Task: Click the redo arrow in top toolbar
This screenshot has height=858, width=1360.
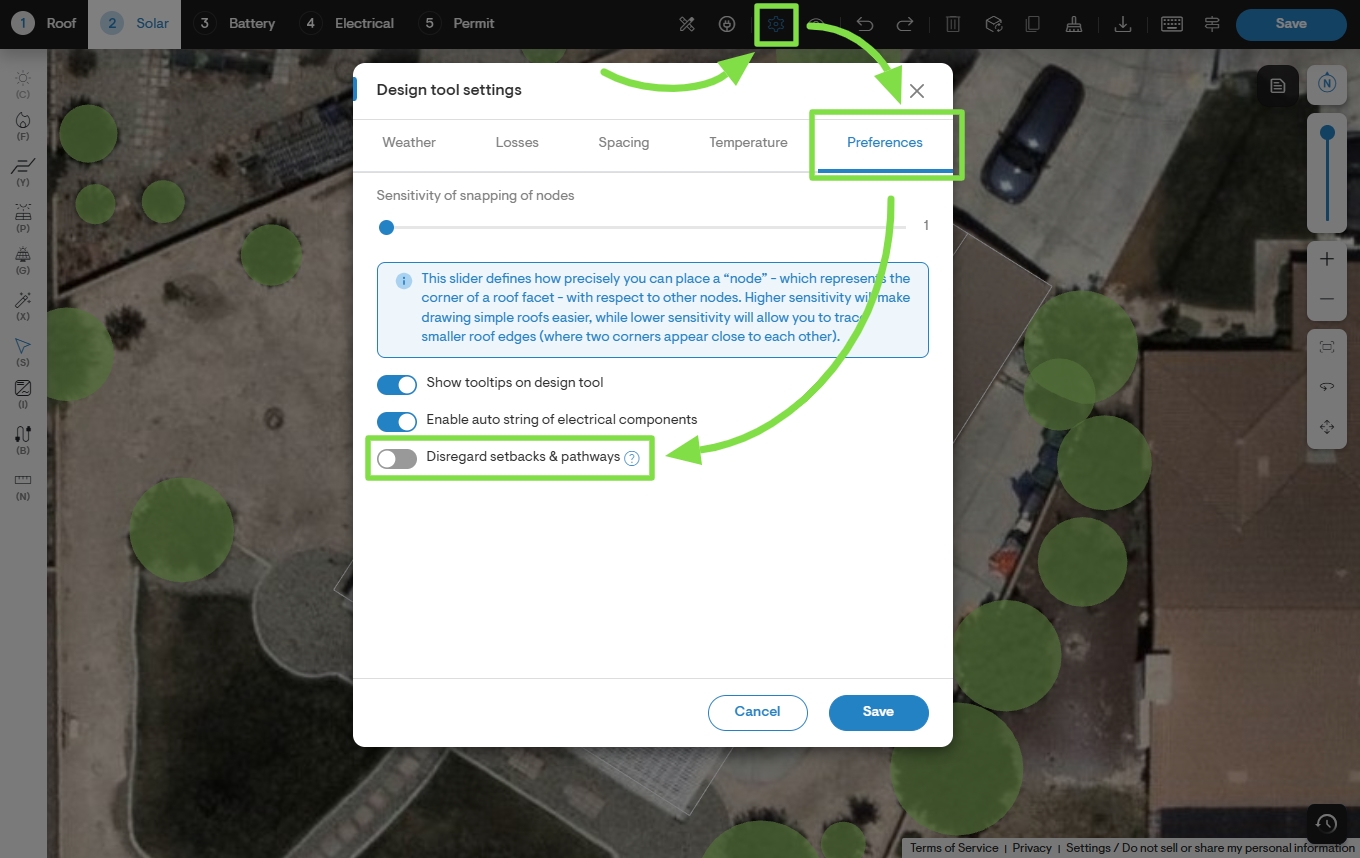Action: click(x=905, y=24)
